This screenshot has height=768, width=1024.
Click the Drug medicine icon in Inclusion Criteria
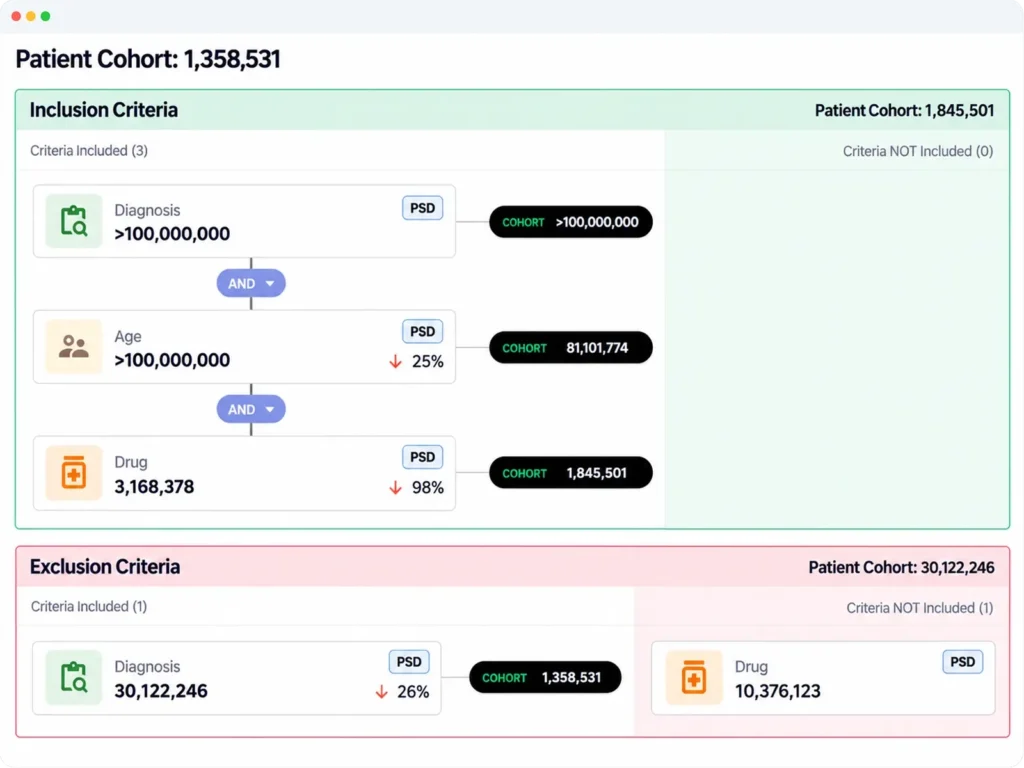click(74, 473)
